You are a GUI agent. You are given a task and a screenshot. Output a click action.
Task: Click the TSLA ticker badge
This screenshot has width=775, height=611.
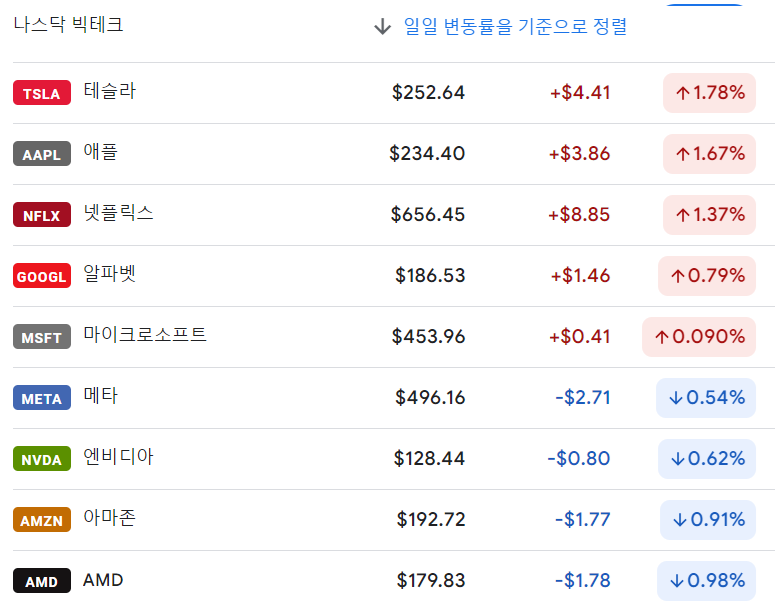(x=41, y=93)
